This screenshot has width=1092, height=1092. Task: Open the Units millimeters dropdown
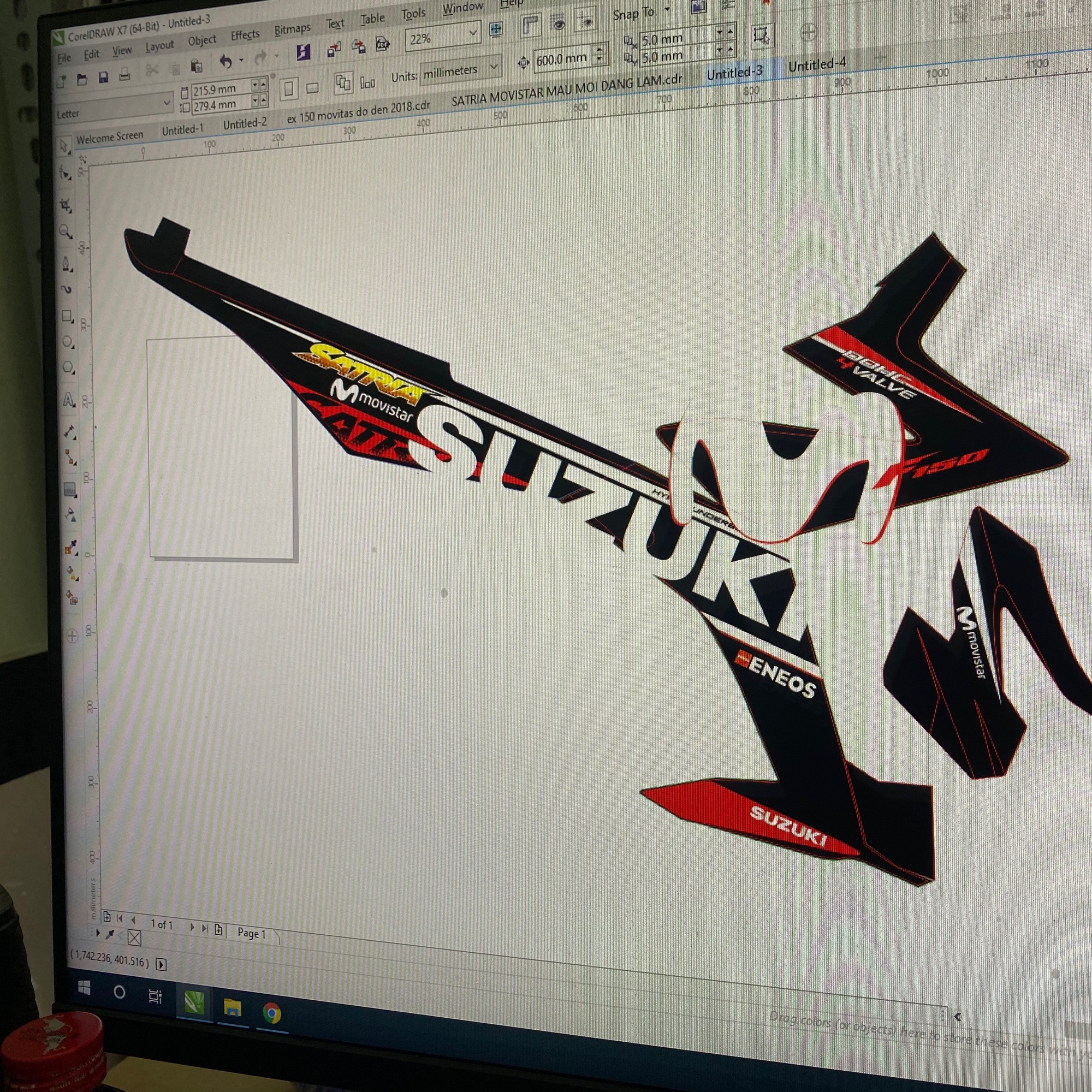point(494,67)
